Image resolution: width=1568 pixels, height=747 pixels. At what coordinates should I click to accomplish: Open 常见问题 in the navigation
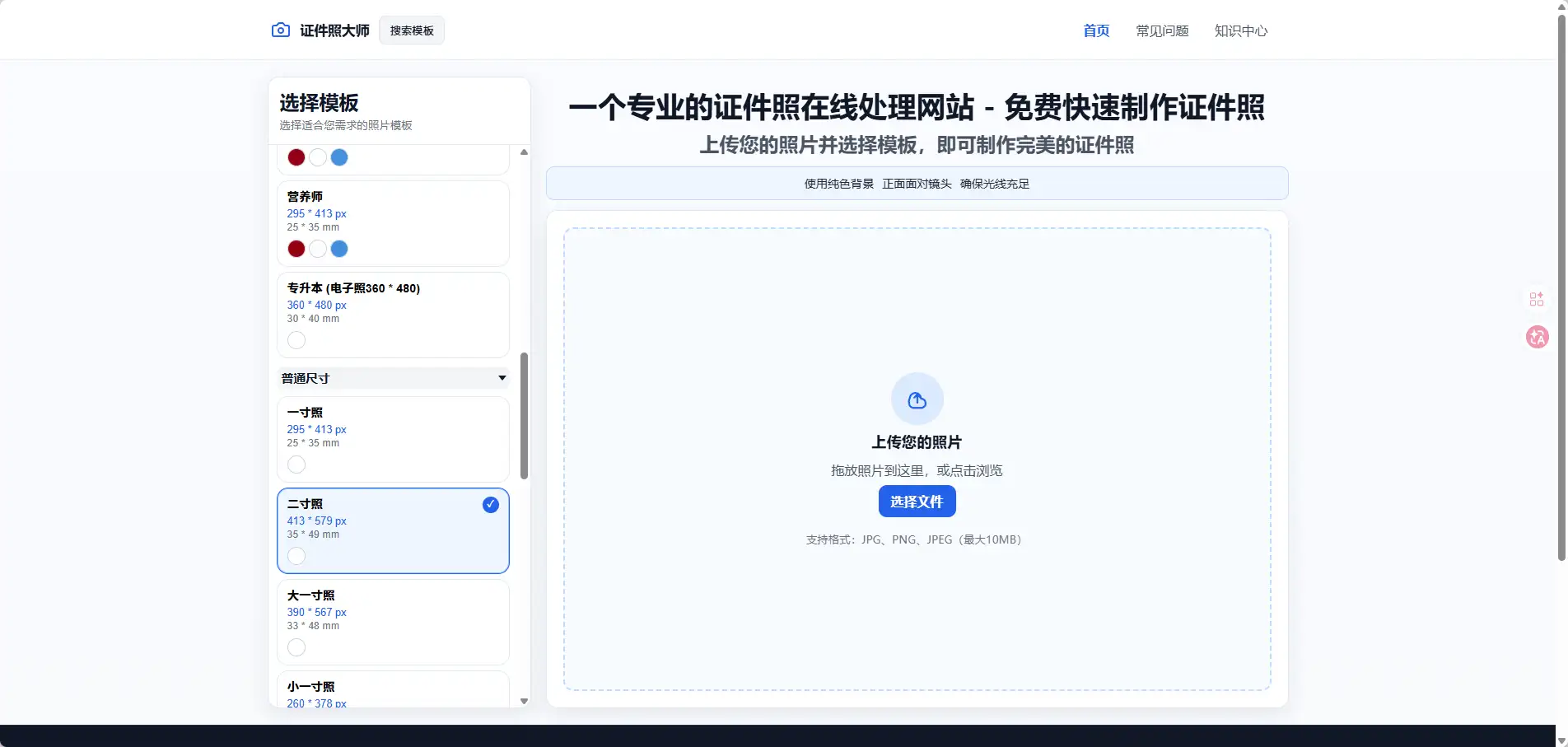point(1162,30)
